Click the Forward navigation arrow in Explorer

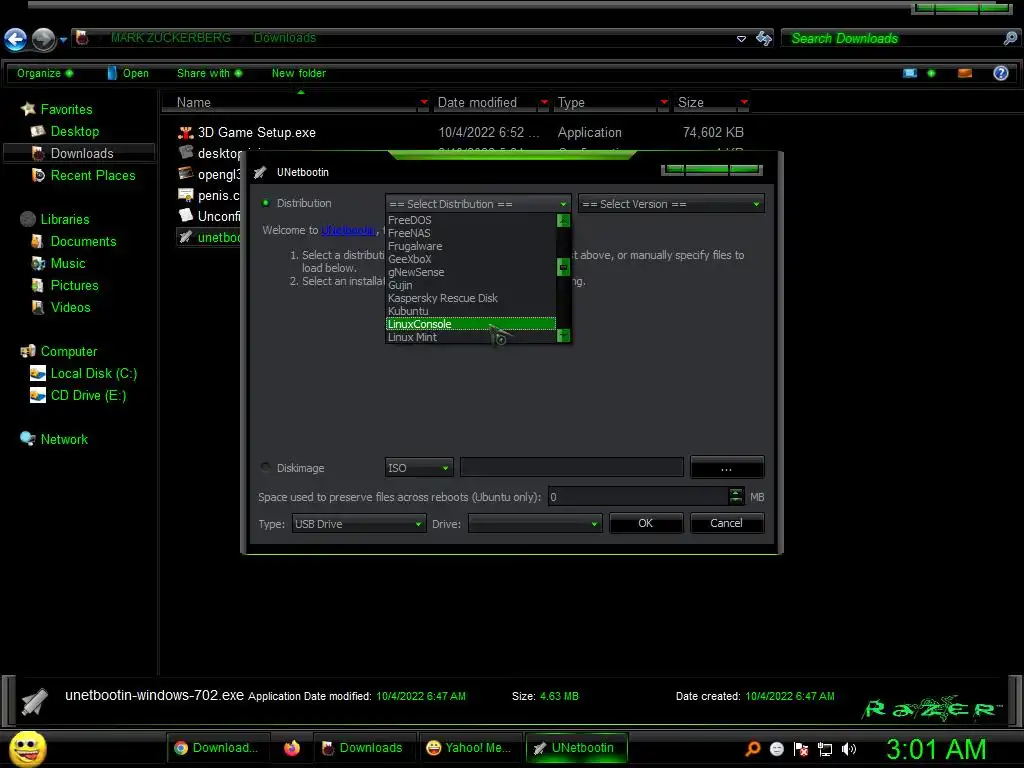pos(44,39)
